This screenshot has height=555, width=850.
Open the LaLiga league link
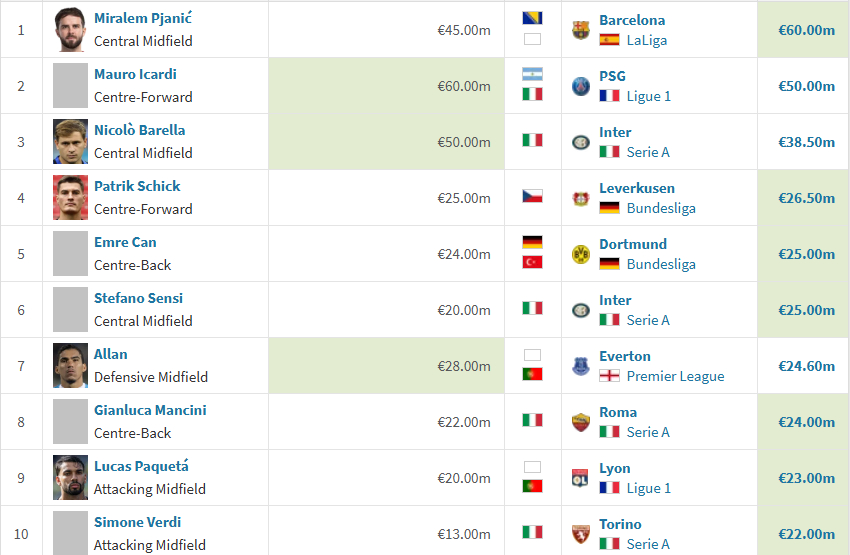pos(647,40)
